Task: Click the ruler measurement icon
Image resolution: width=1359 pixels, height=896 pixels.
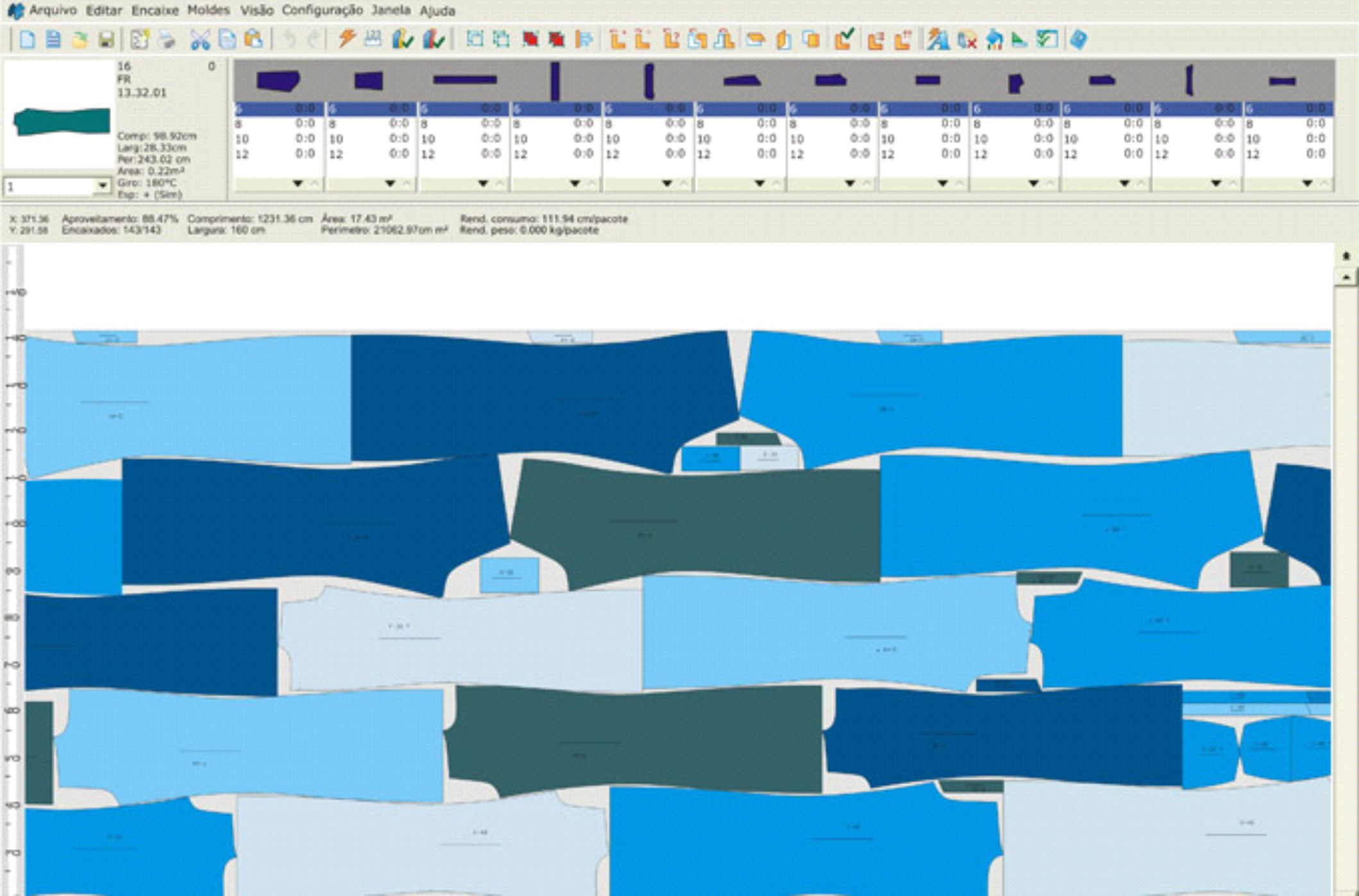Action: tap(373, 39)
